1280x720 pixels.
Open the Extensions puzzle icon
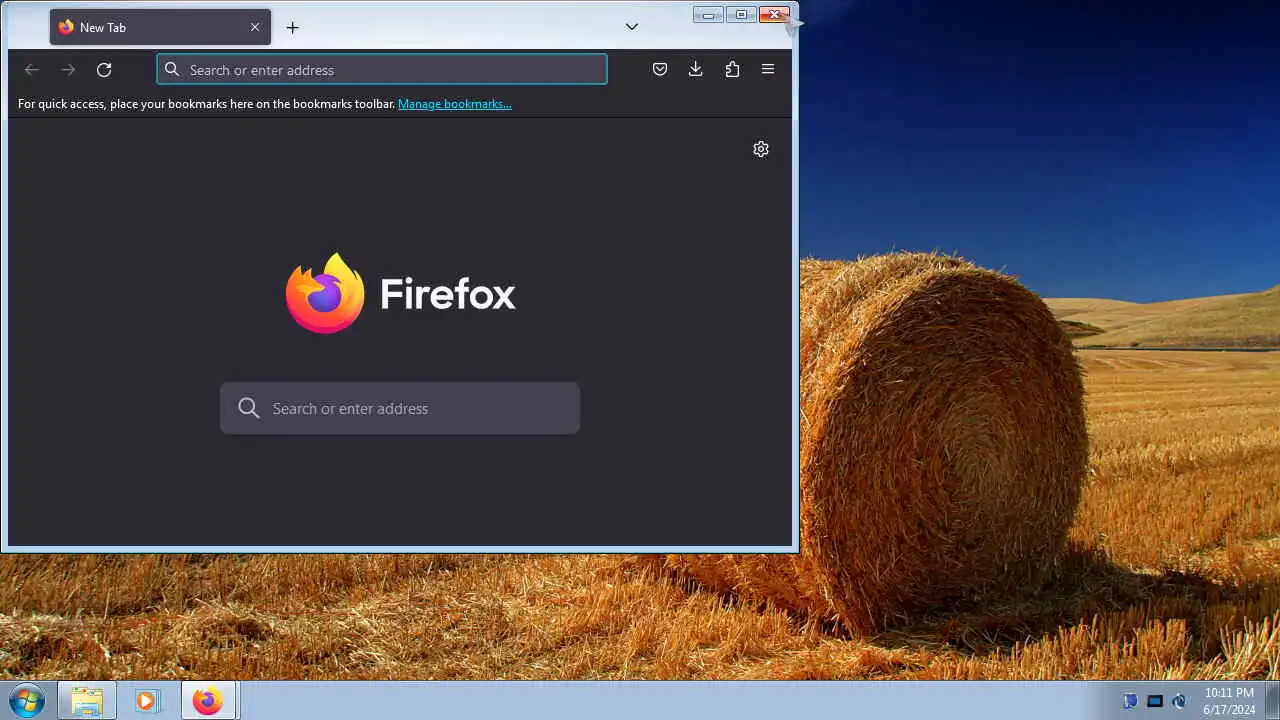point(732,70)
